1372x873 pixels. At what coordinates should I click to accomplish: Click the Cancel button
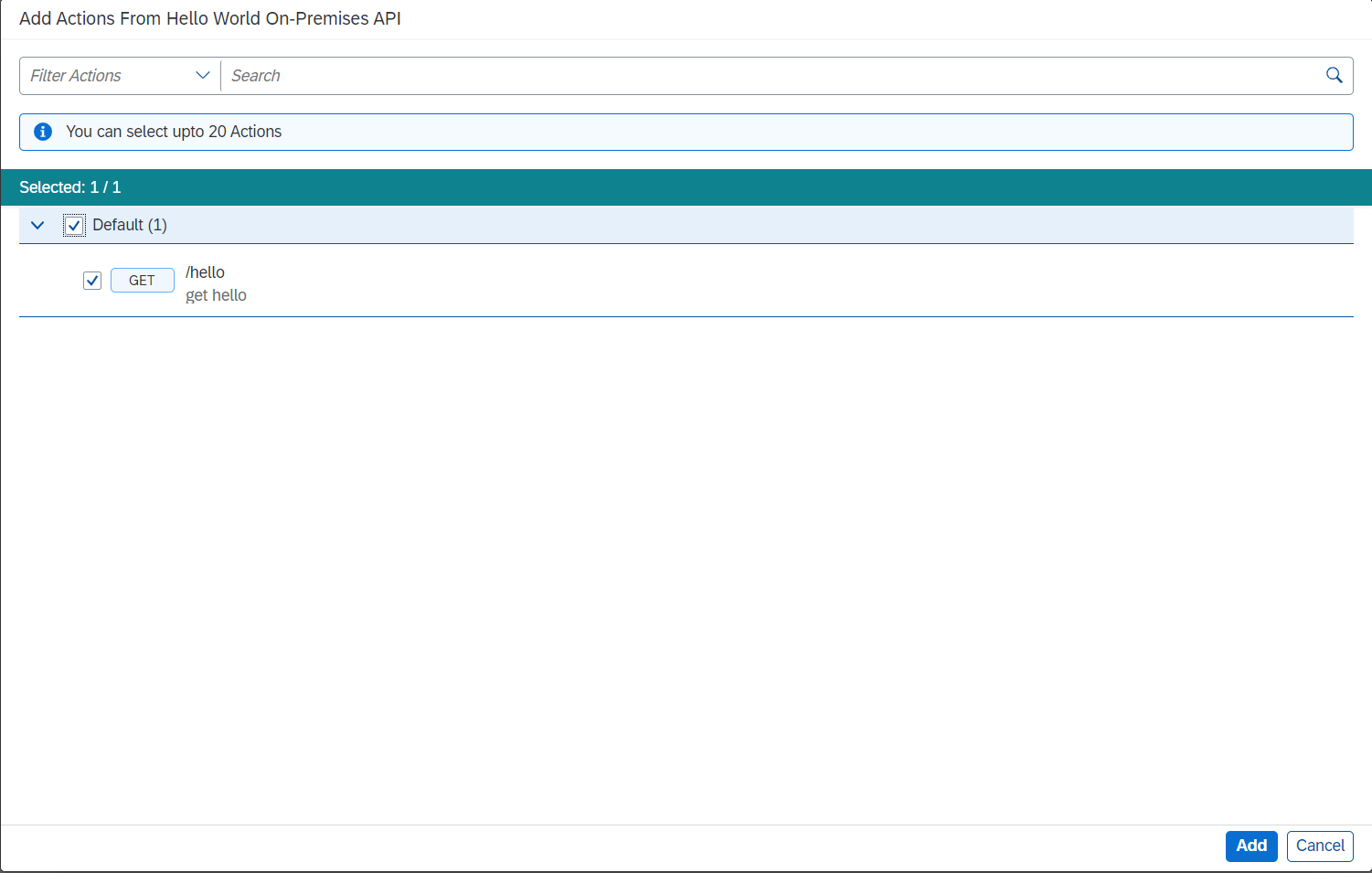coord(1320,846)
